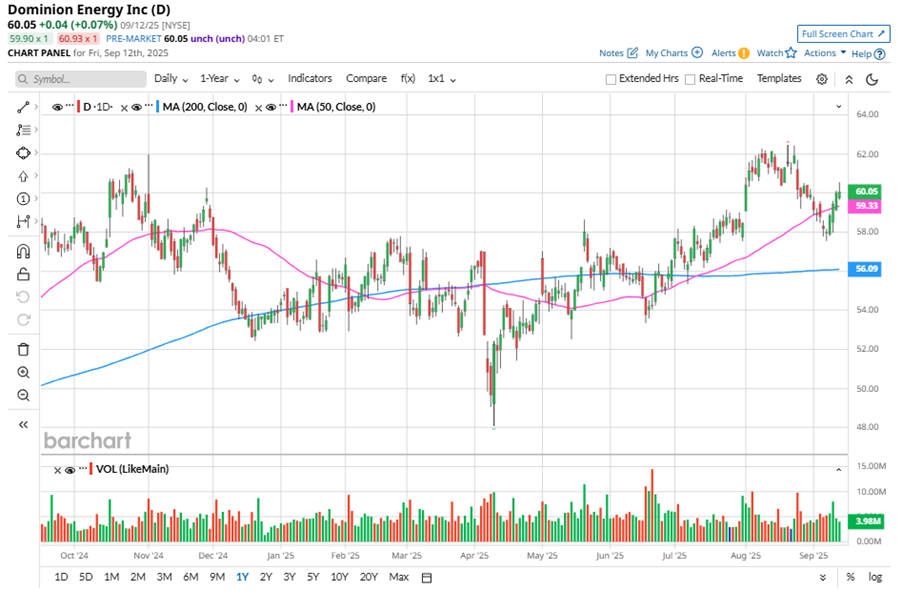
Task: Collapse the volume pane chevron
Action: [839, 470]
